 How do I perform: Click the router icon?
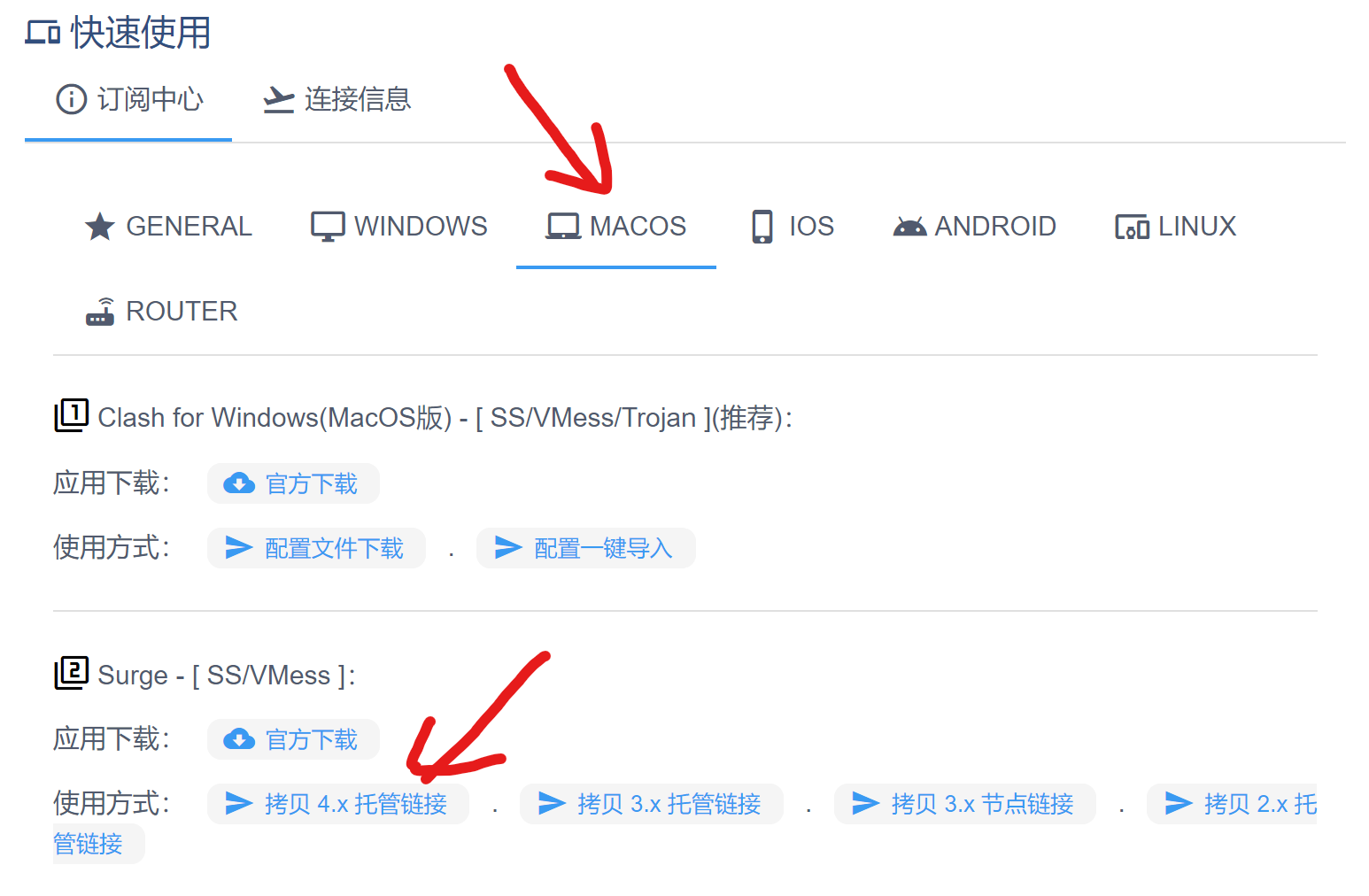coord(100,312)
